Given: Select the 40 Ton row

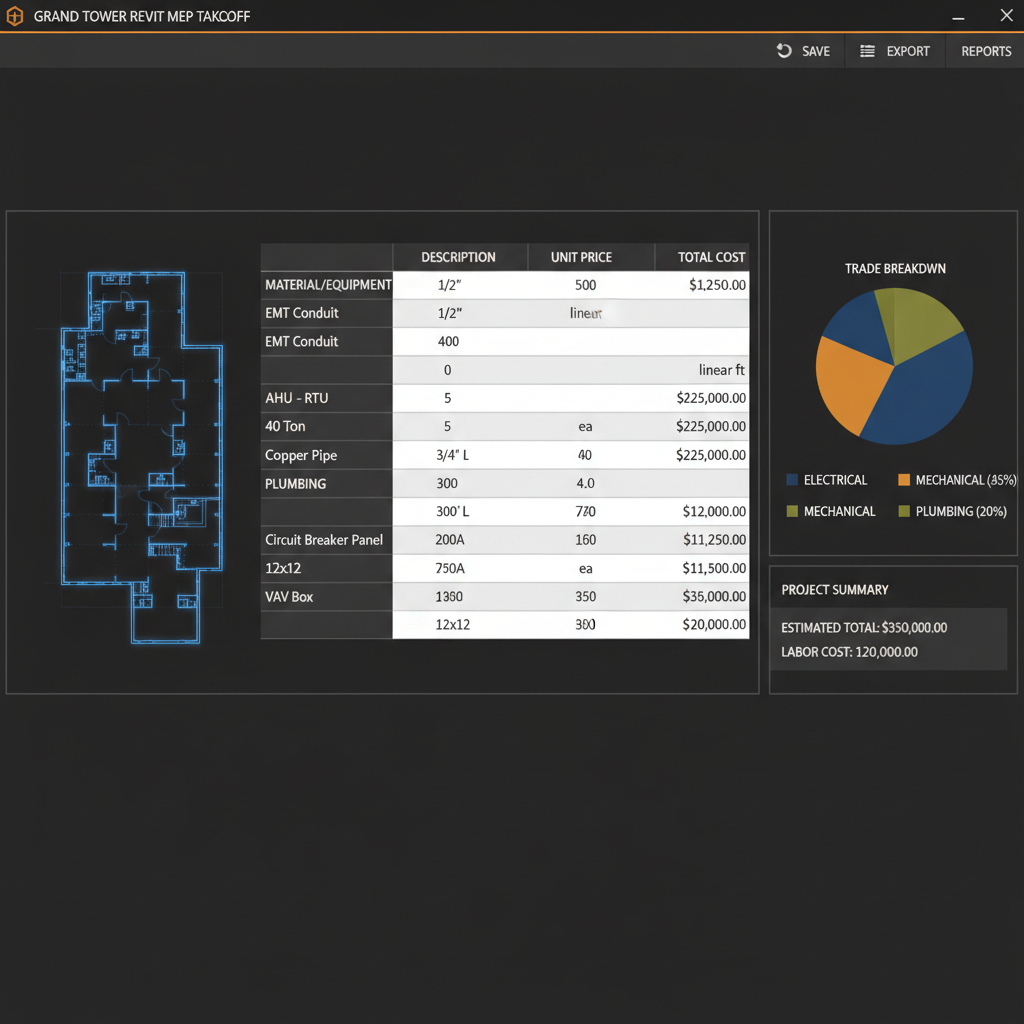Looking at the screenshot, I should point(505,426).
